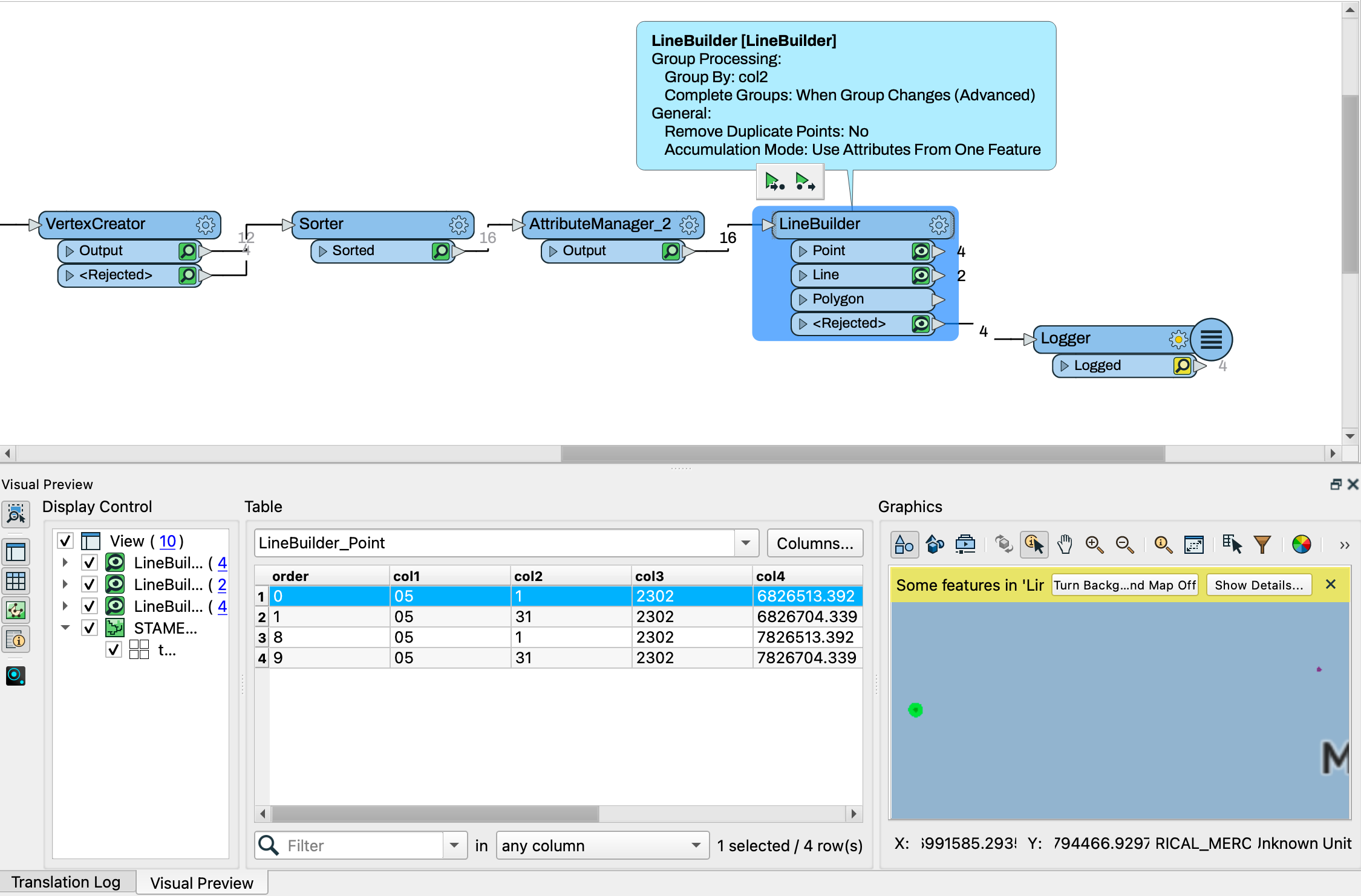Screen dimensions: 1361x896
Task: Uncheck the View (10) checkbox
Action: click(x=65, y=541)
